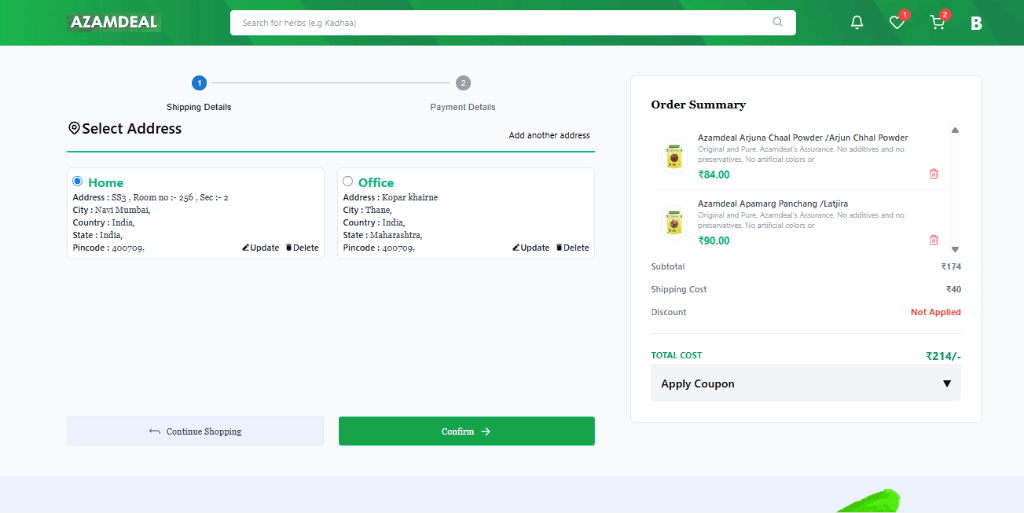Select the Home address radio button
Viewport: 1024px width, 513px height.
pyautogui.click(x=78, y=181)
